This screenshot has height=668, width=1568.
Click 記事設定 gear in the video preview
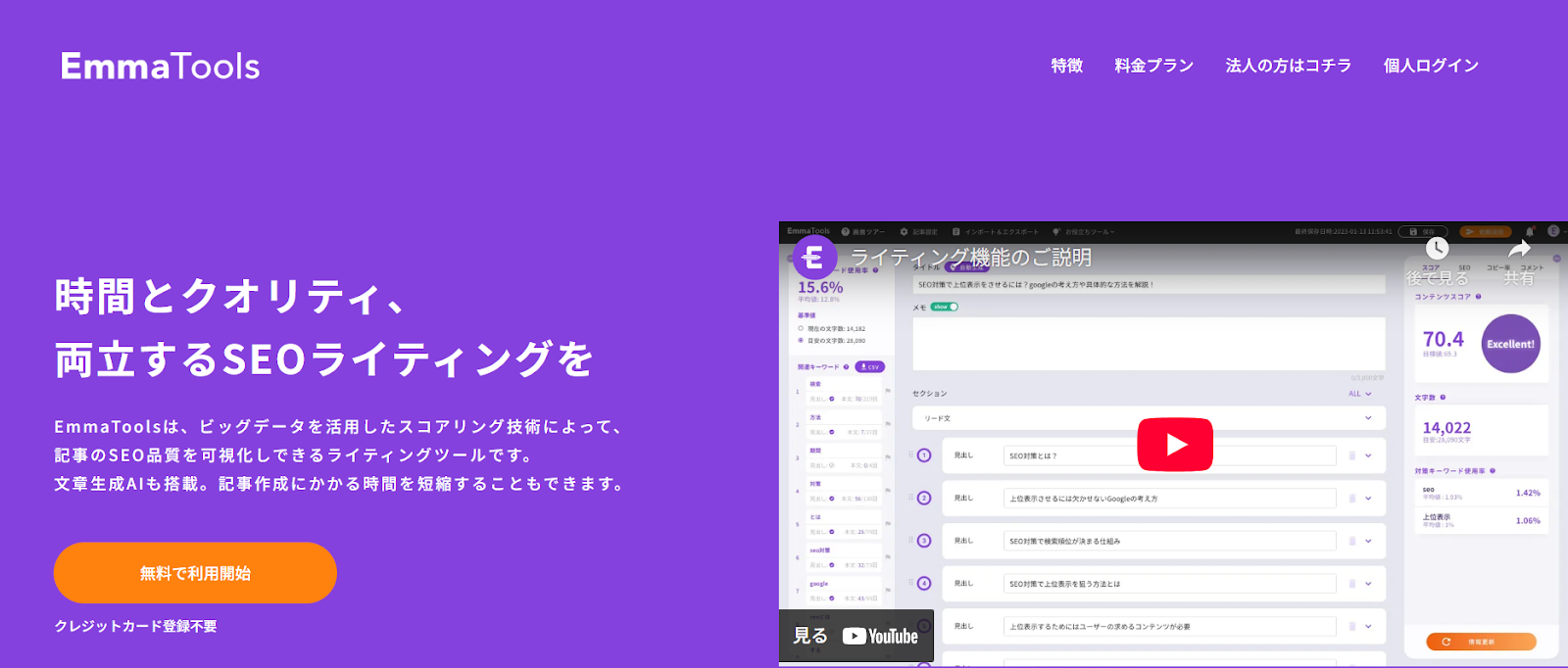point(918,232)
